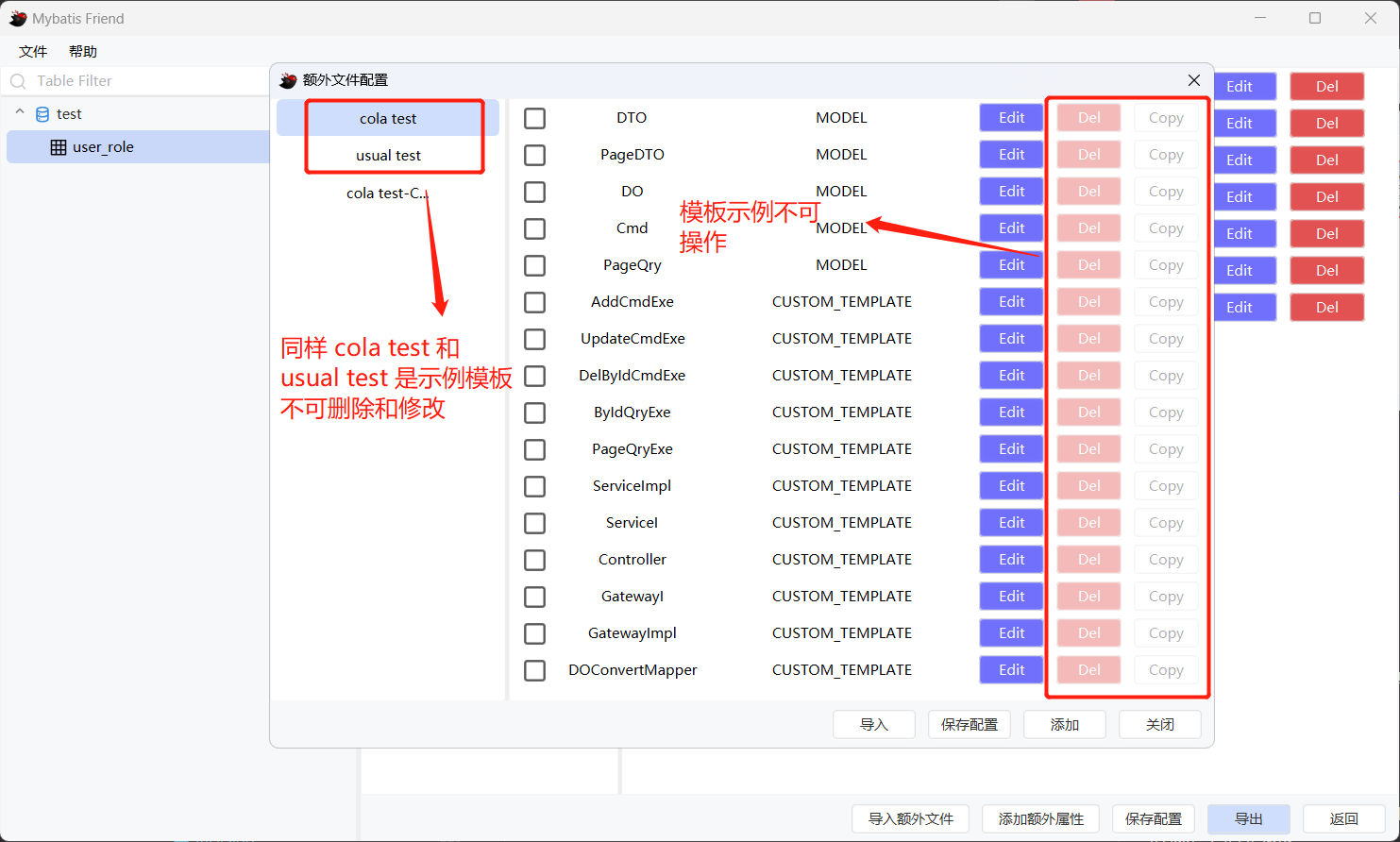Check the DO row checkbox
Screen dimensions: 1400x842
tap(534, 192)
